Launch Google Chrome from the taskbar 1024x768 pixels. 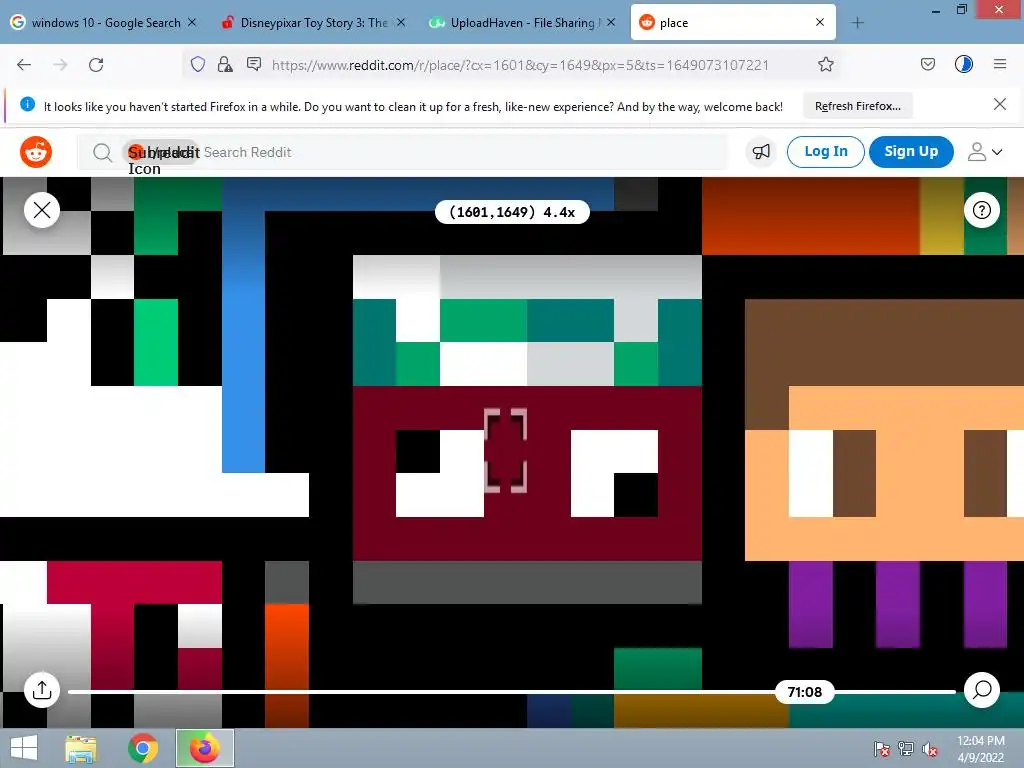143,748
